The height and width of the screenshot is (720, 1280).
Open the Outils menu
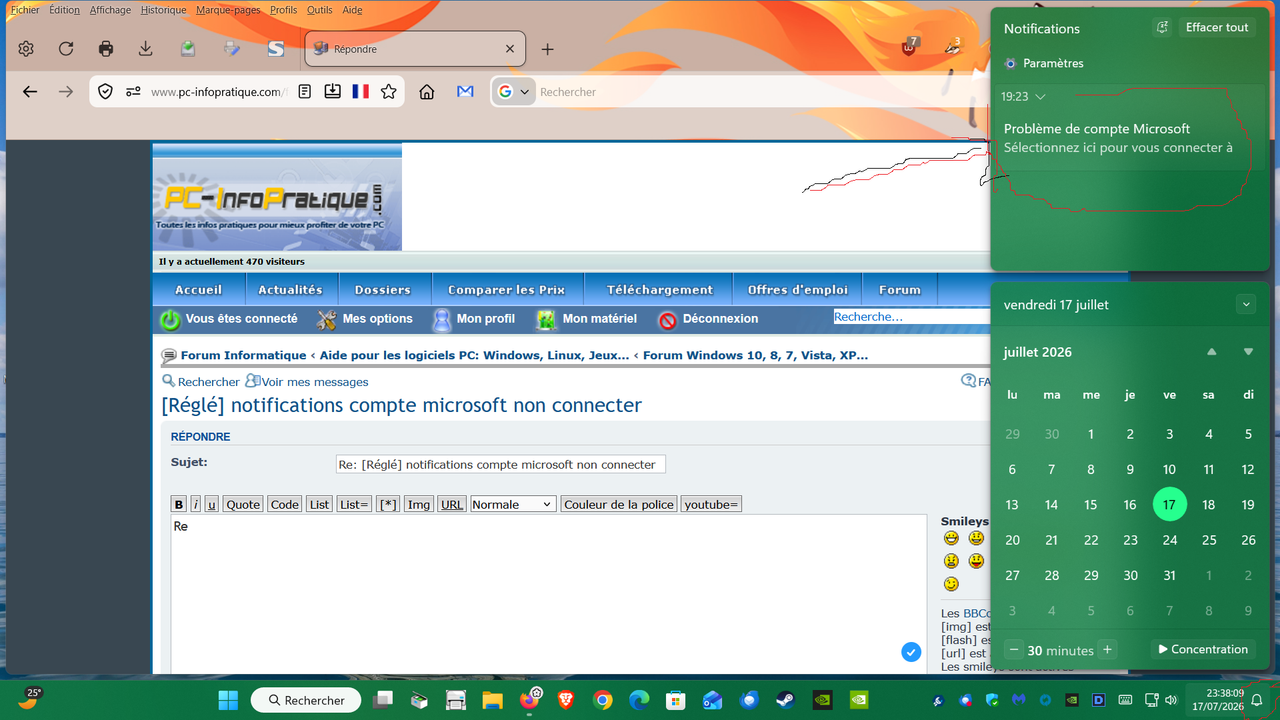[x=320, y=10]
